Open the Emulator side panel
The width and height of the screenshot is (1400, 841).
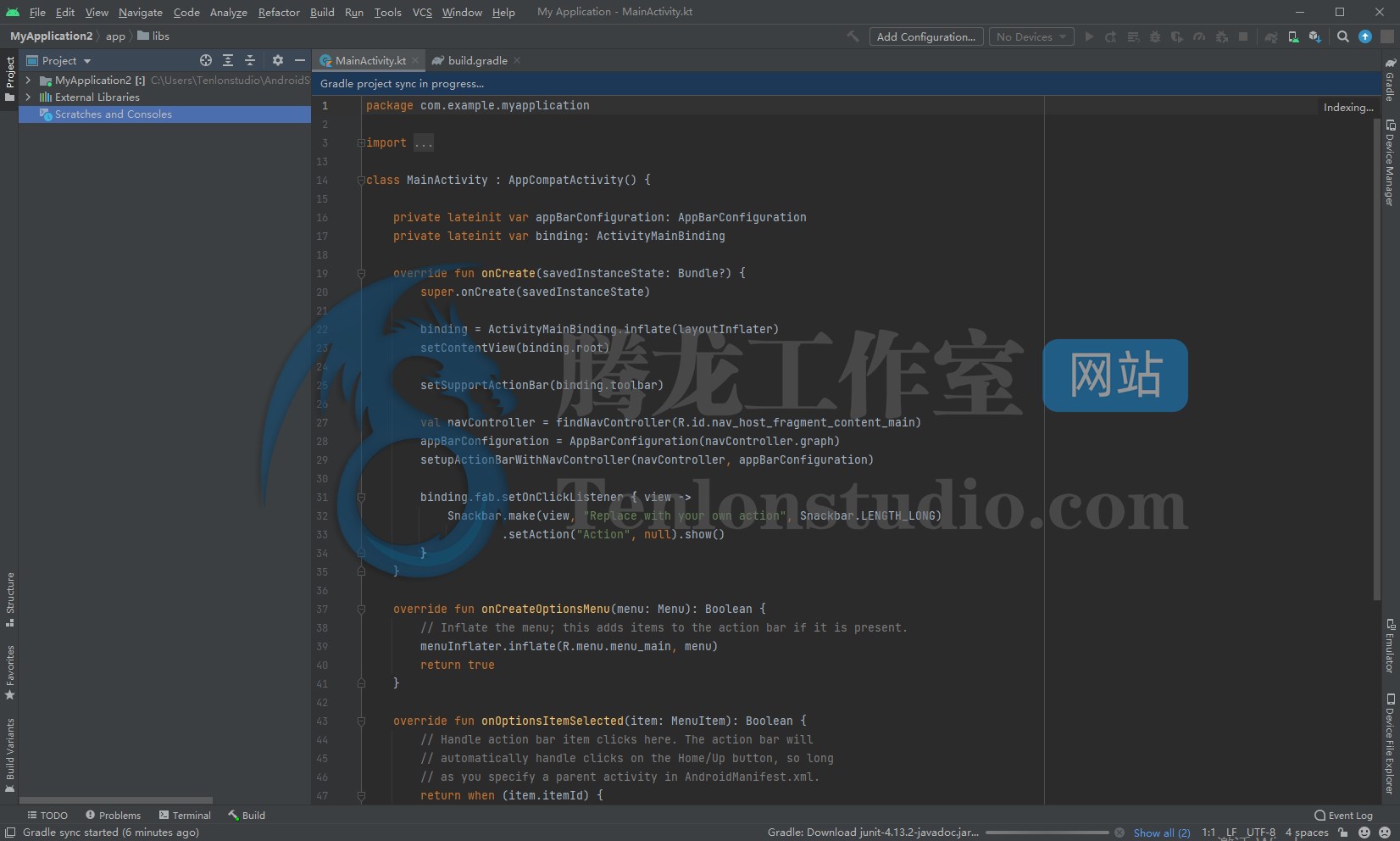click(x=1390, y=646)
